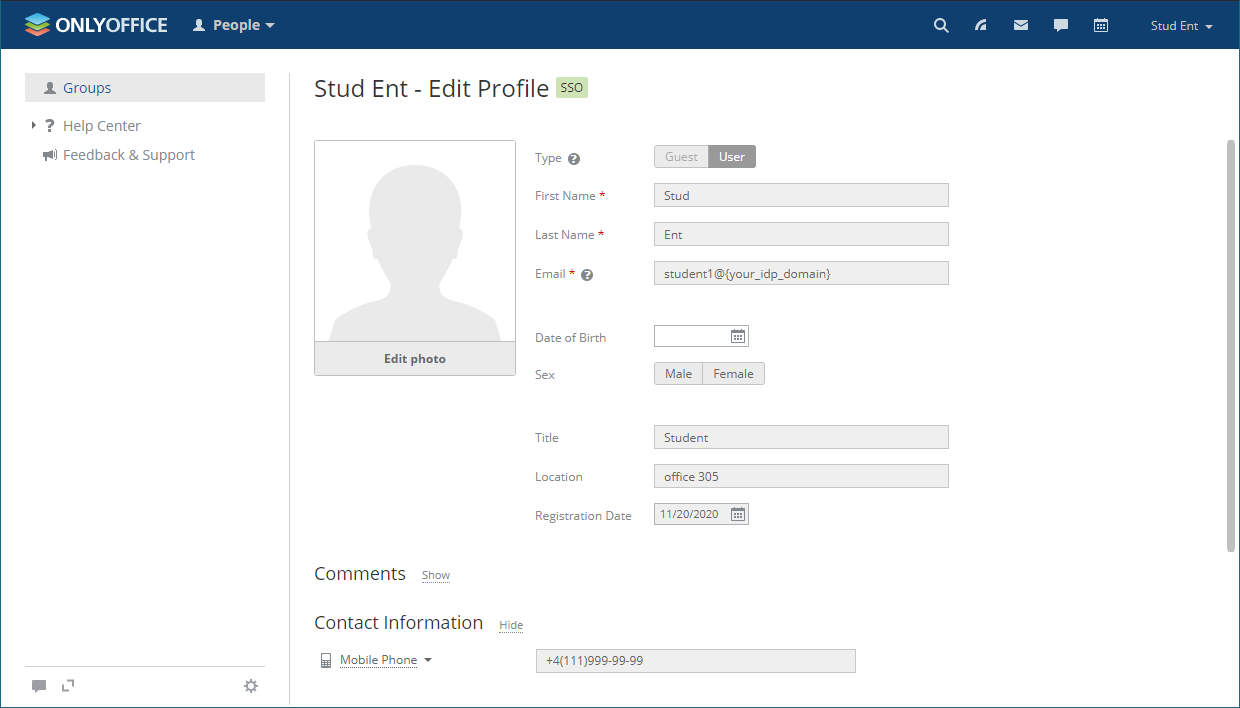This screenshot has height=708, width=1240.
Task: Open the Calendar module icon
Action: click(1101, 25)
